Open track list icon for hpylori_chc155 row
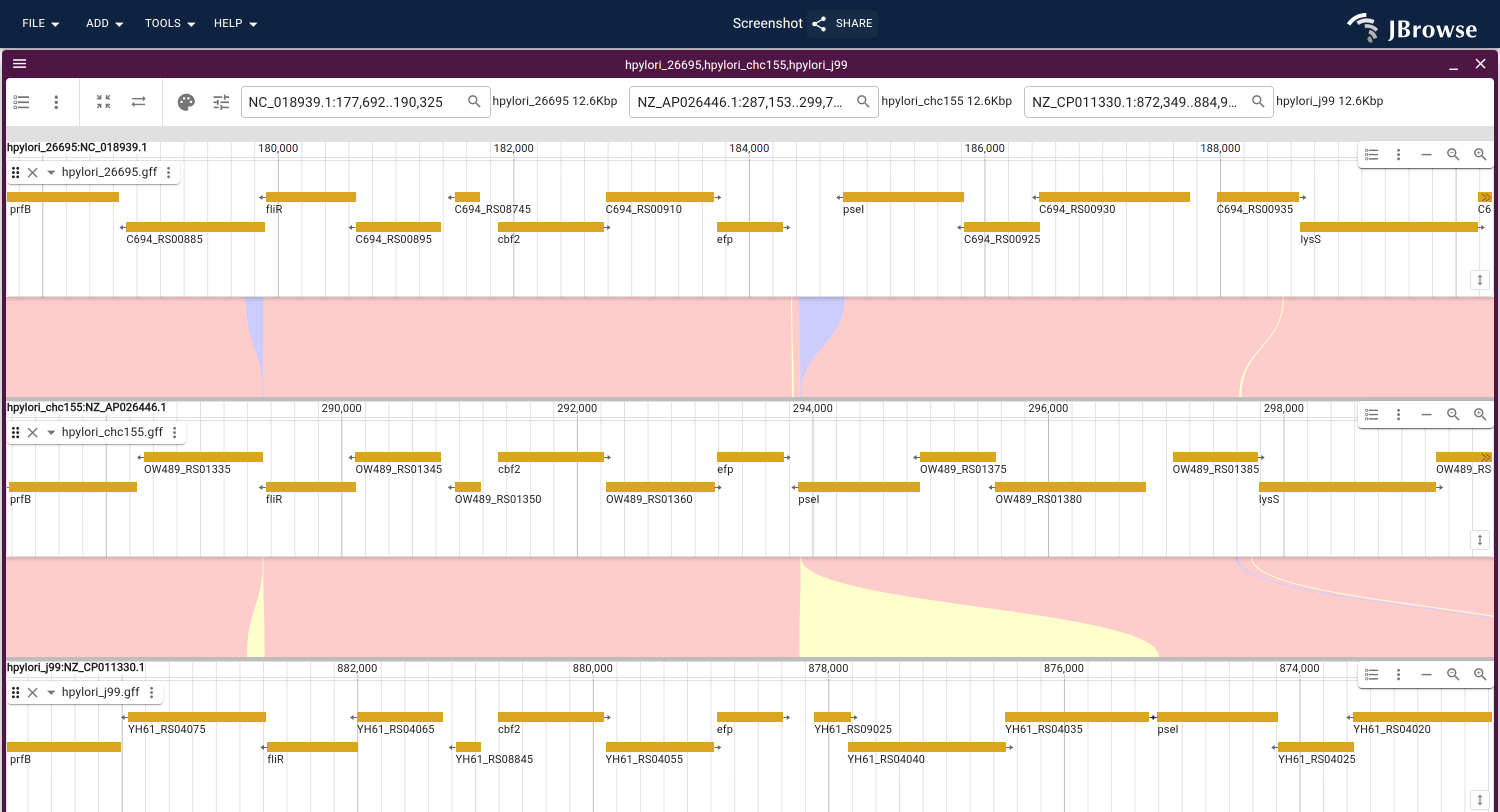This screenshot has width=1500, height=812. 1372,414
